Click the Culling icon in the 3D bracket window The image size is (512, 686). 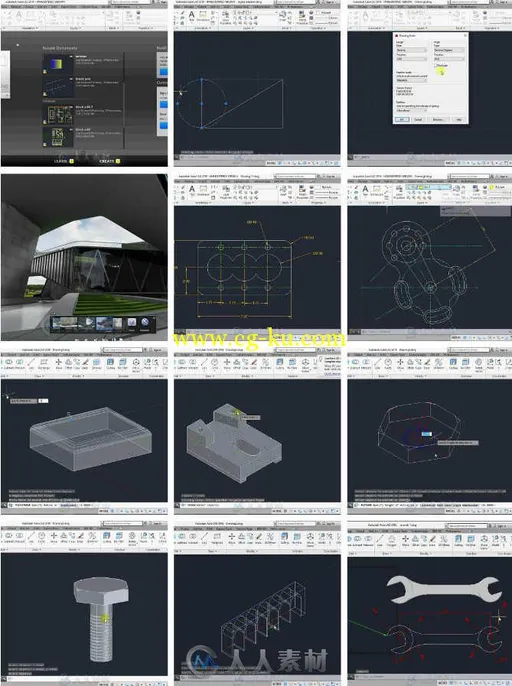point(280,364)
